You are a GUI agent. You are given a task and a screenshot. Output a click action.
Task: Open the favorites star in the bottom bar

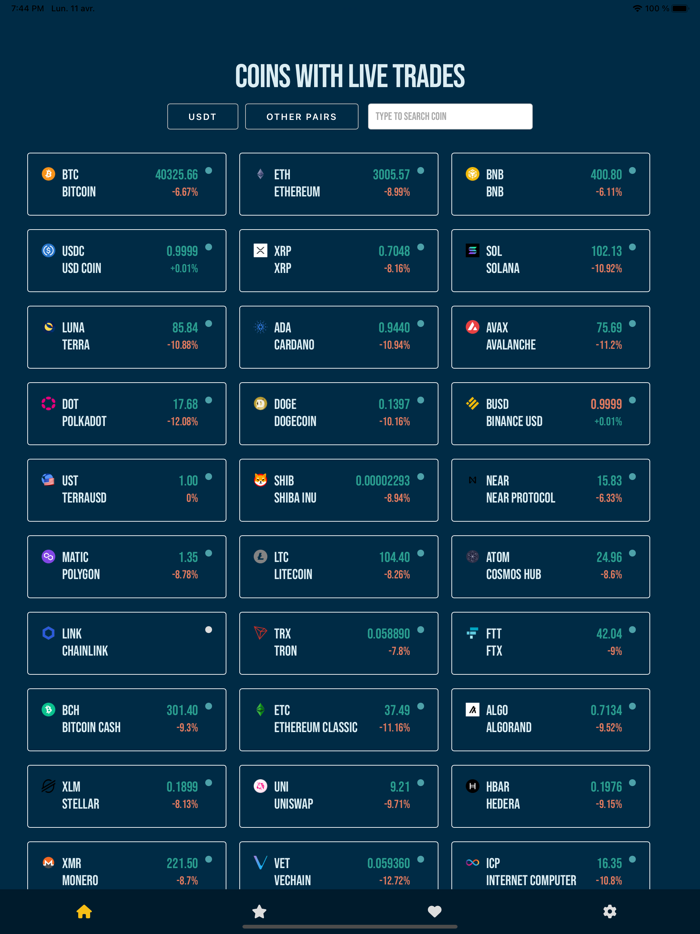[x=259, y=911]
